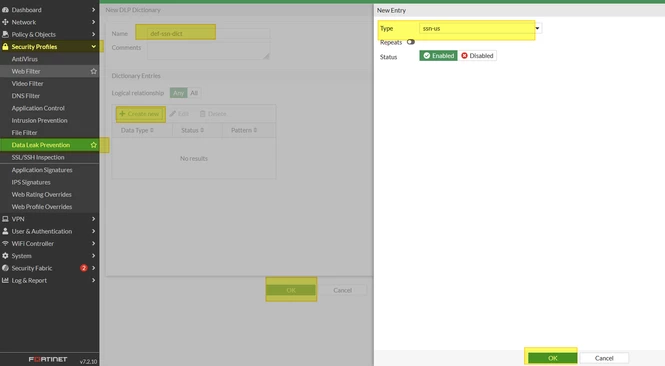The image size is (665, 366).
Task: Expand Security Fabric chevron
Action: (93, 268)
